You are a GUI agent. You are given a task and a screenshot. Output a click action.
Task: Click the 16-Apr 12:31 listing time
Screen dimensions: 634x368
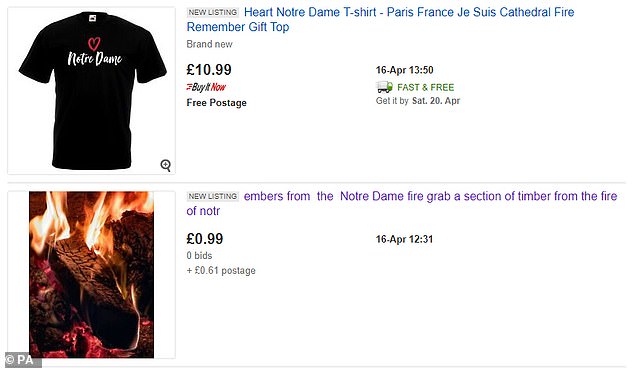tap(404, 239)
